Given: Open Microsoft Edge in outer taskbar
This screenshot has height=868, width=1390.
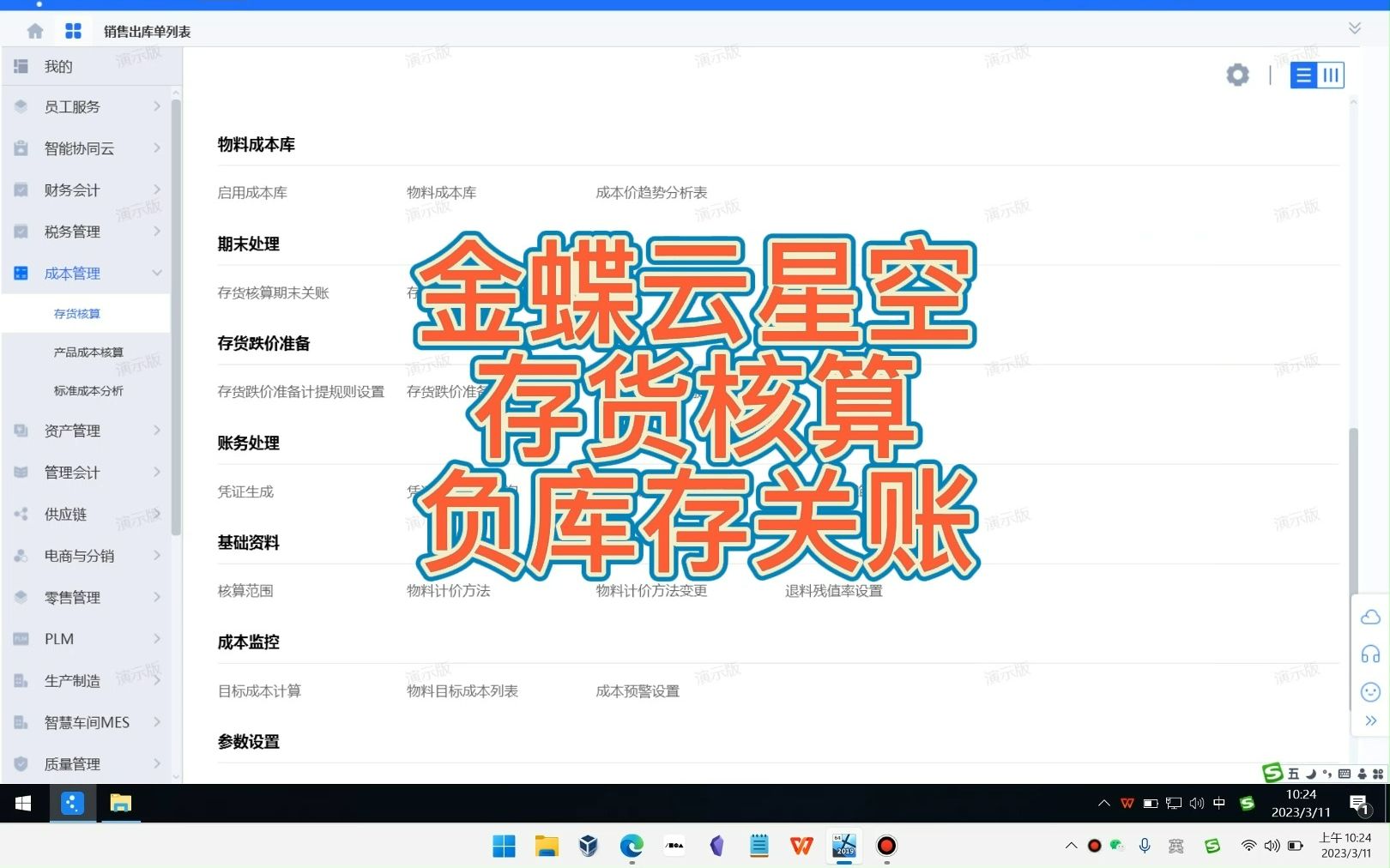Looking at the screenshot, I should pos(632,847).
